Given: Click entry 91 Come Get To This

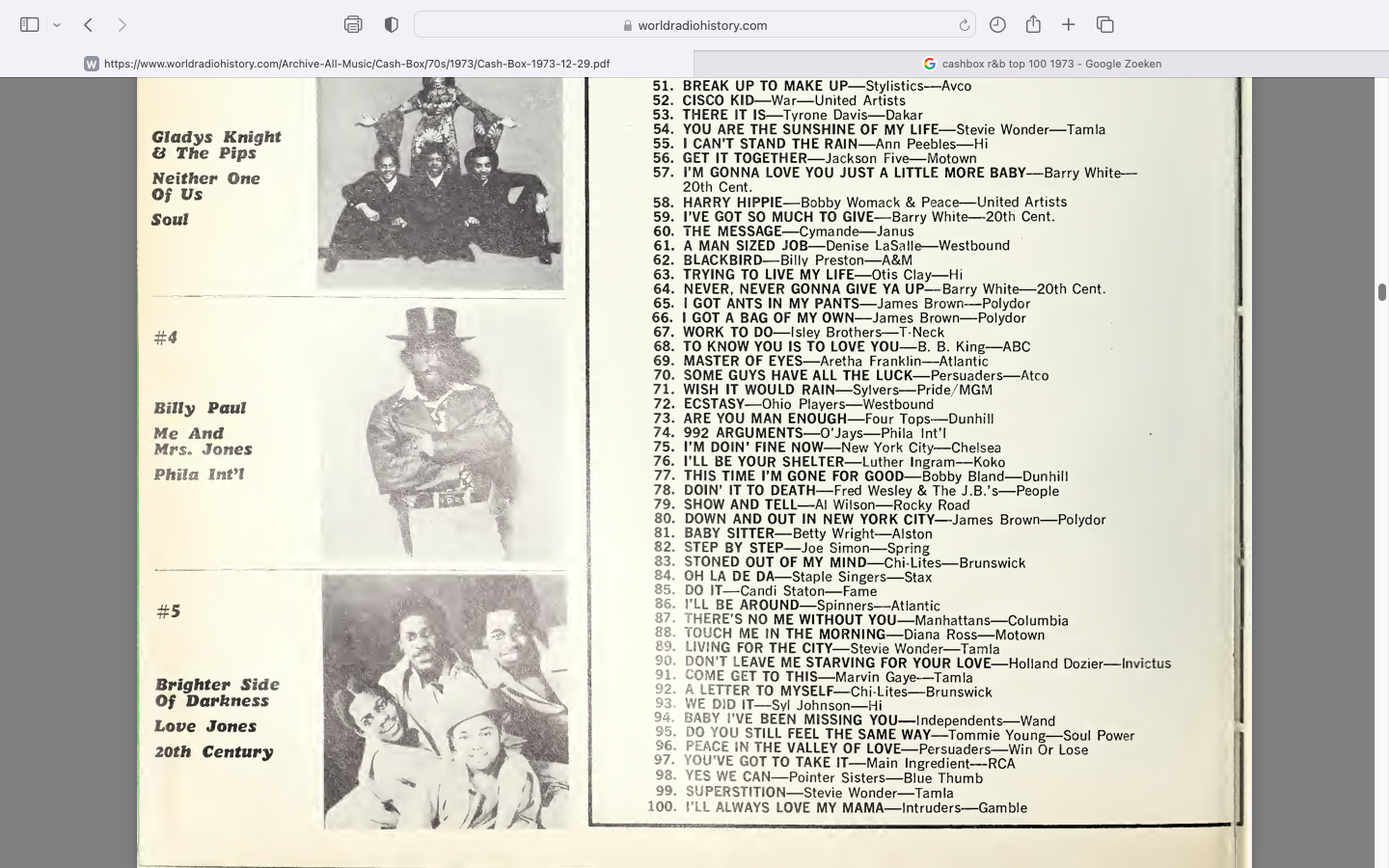Looking at the screenshot, I should [x=813, y=677].
